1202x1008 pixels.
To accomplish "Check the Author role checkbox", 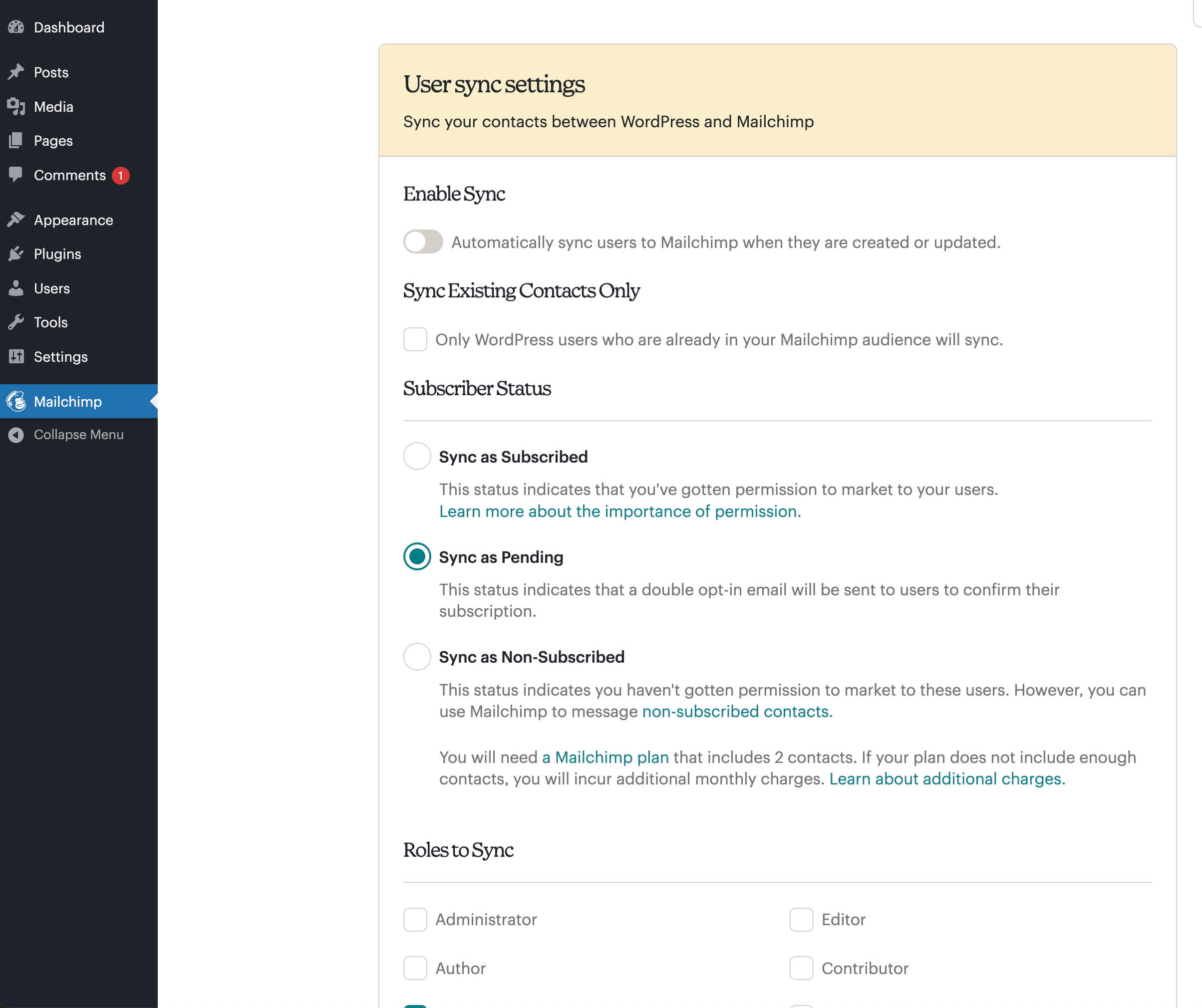I will pyautogui.click(x=415, y=968).
